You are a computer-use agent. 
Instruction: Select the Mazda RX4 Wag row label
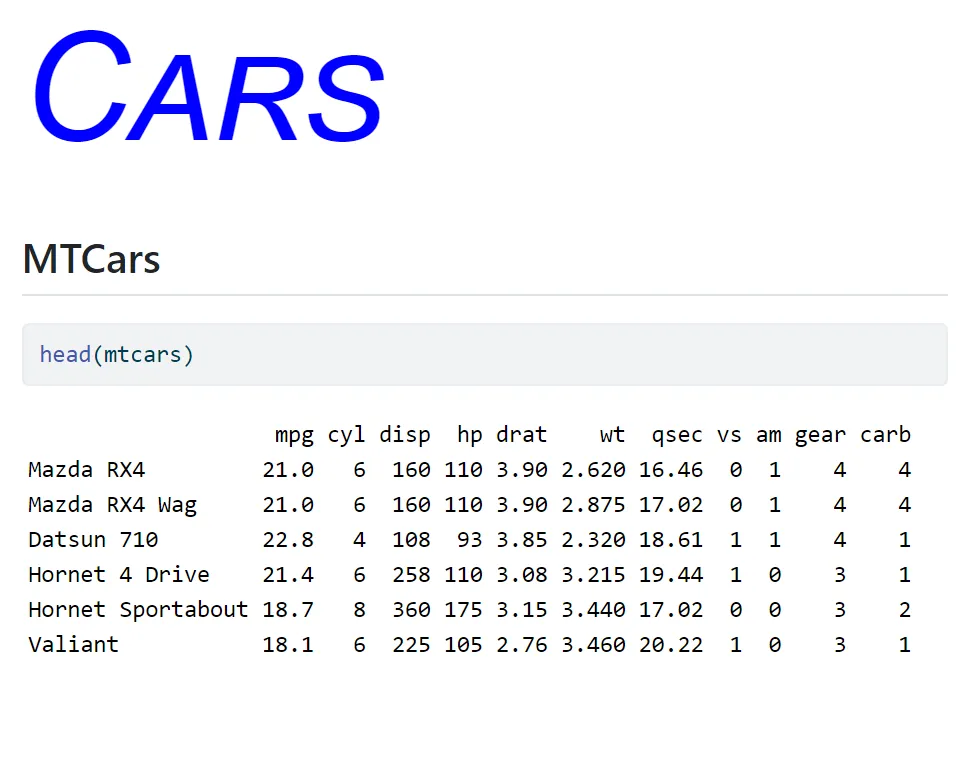tap(112, 505)
